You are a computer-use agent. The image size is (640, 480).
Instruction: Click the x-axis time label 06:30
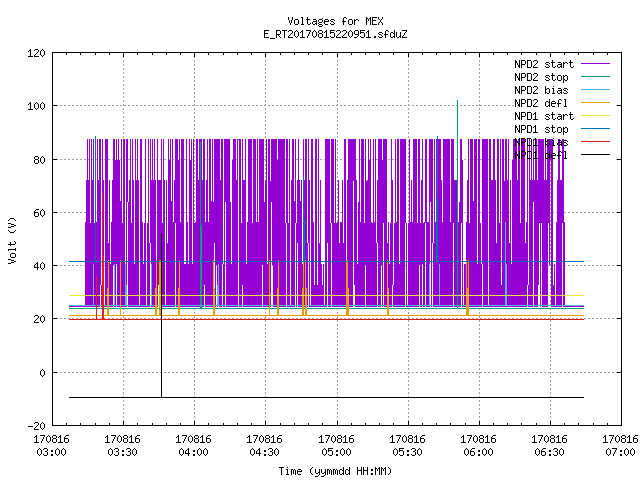click(x=549, y=453)
